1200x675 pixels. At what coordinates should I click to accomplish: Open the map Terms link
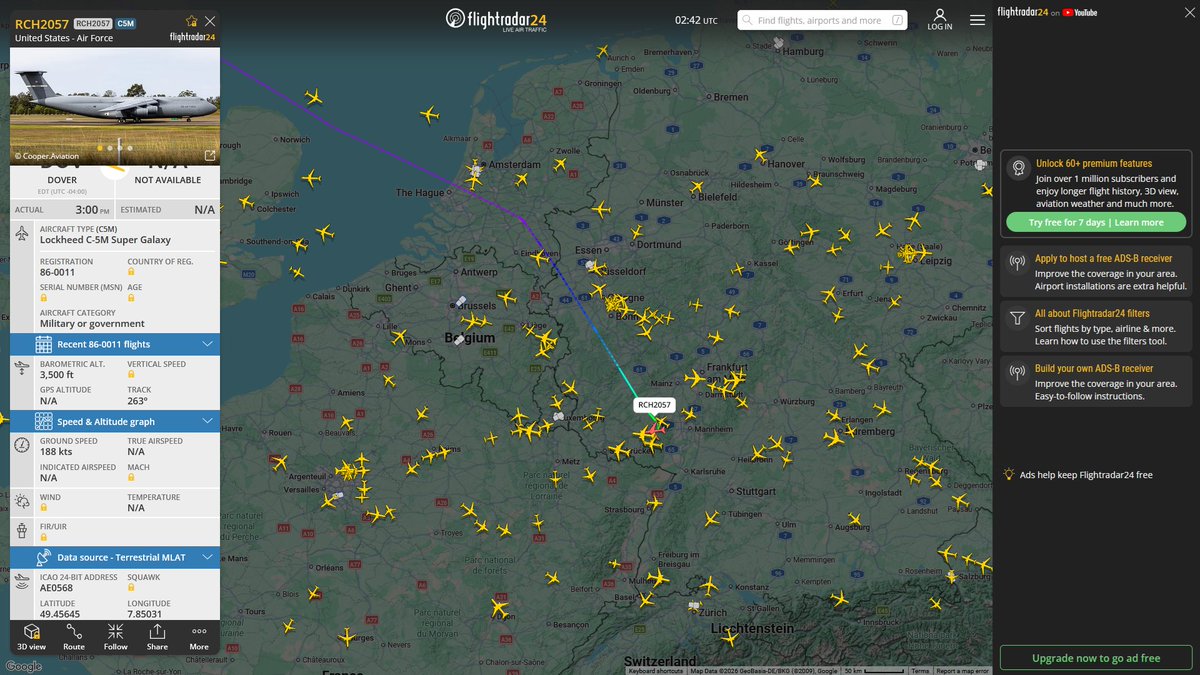920,671
